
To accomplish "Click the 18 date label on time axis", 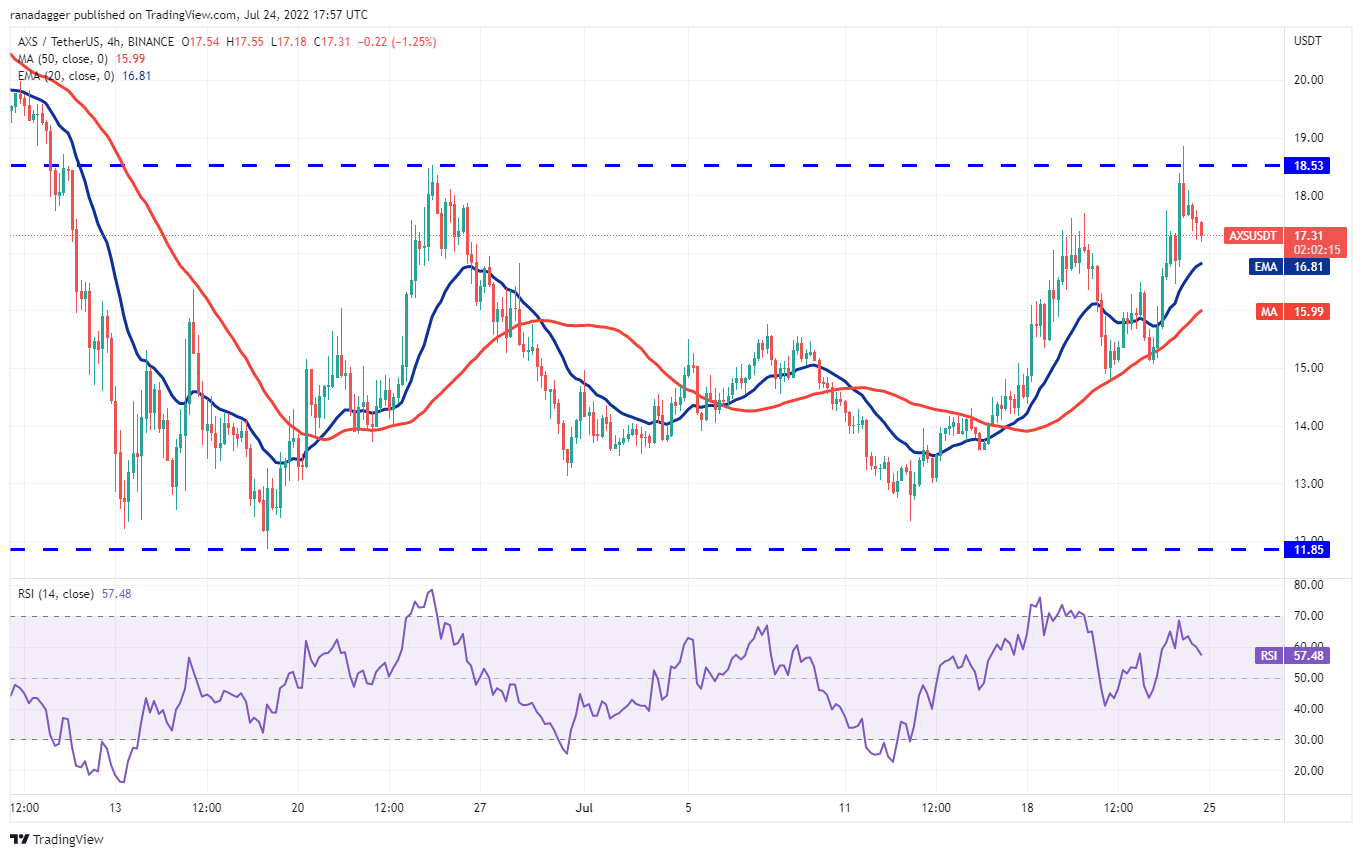I will click(1026, 807).
